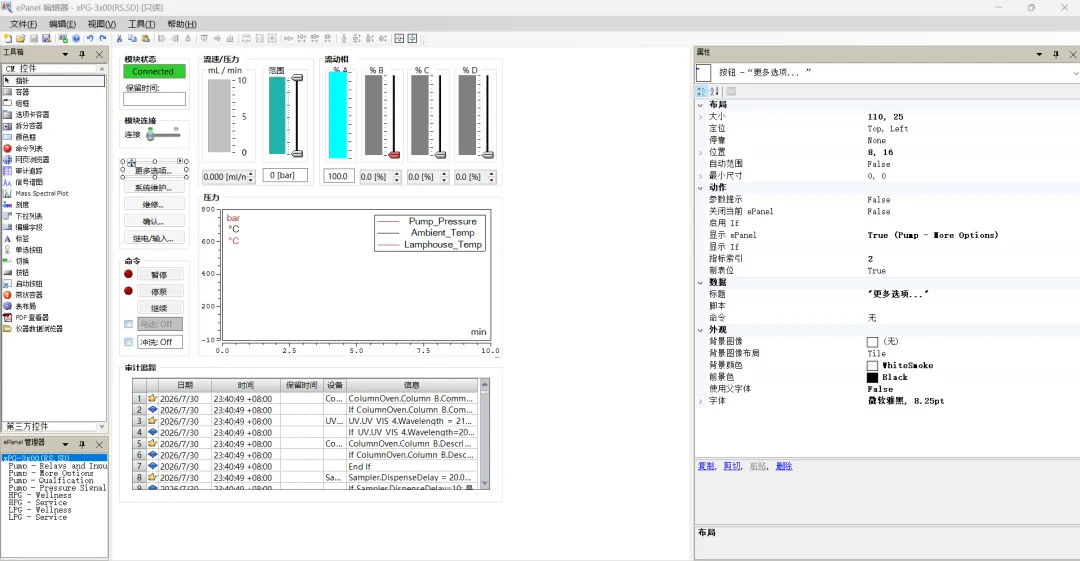Open the 帮助(H) menu
This screenshot has width=1080, height=561.
182,24
